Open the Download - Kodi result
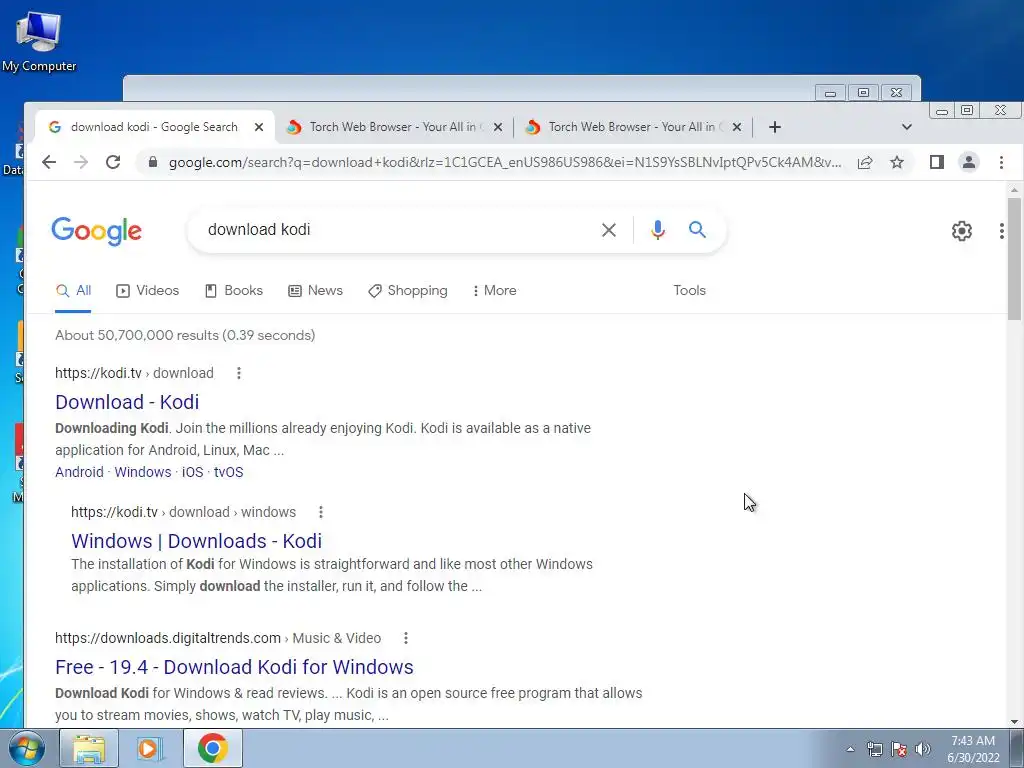The width and height of the screenshot is (1024, 768). [127, 402]
